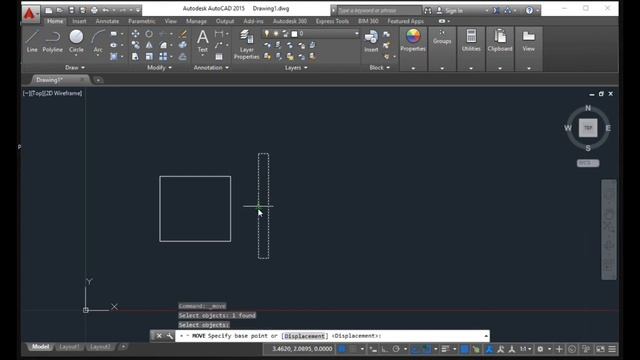Open the Parametric ribbon tab

pyautogui.click(x=142, y=21)
